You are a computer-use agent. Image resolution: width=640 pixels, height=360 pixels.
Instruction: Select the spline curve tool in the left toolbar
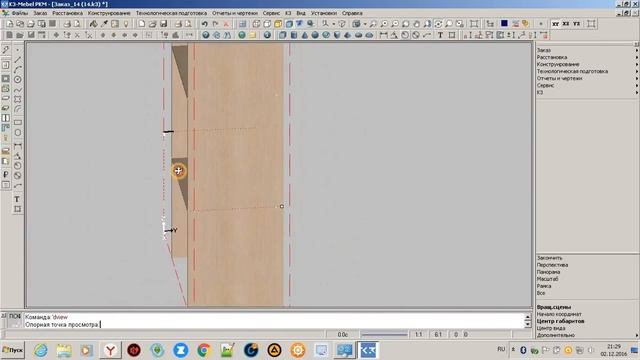[18, 90]
